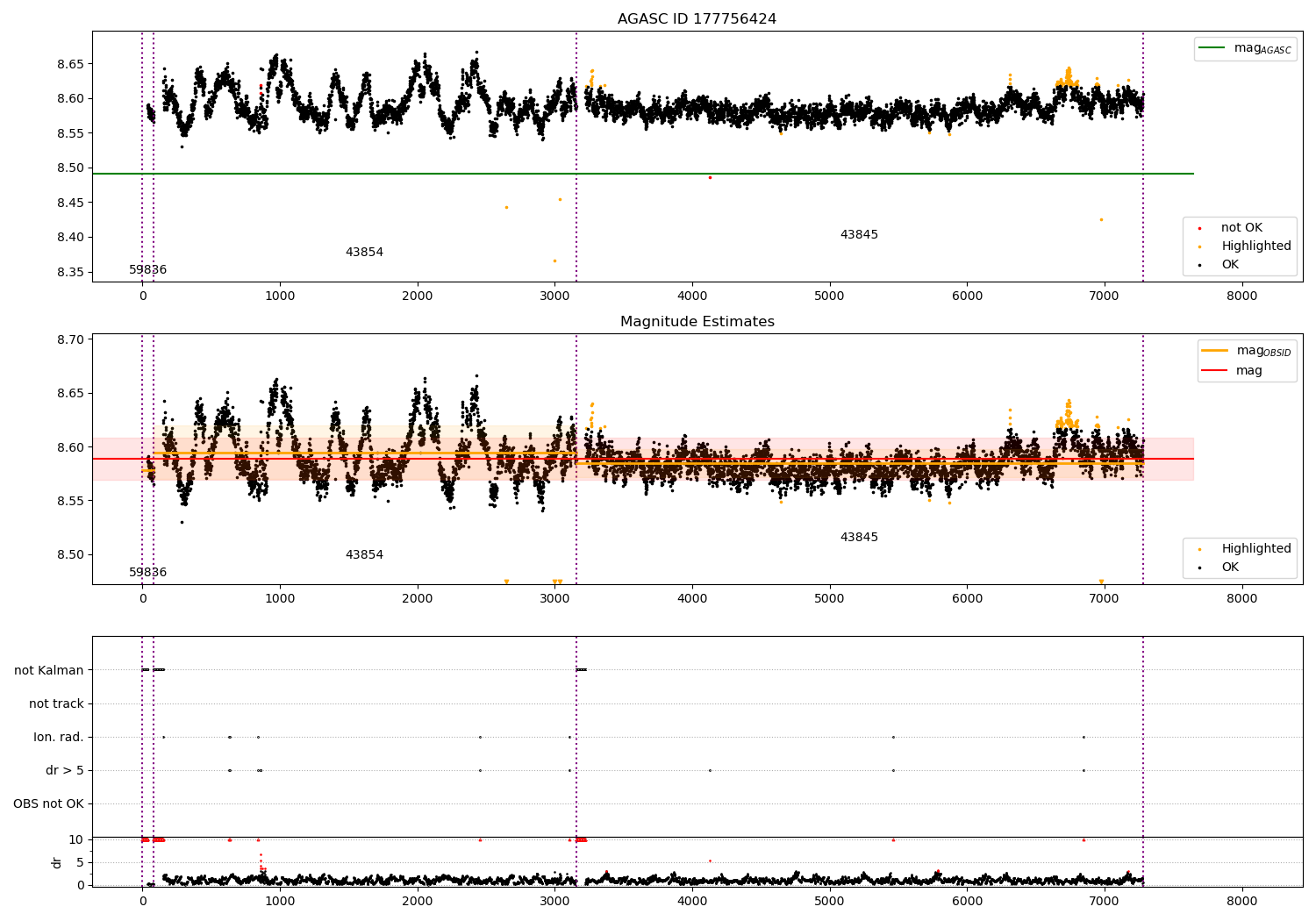The width and height of the screenshot is (1316, 921).
Task: Select the 'not OK' legend entry in top plot
Action: tap(1241, 228)
